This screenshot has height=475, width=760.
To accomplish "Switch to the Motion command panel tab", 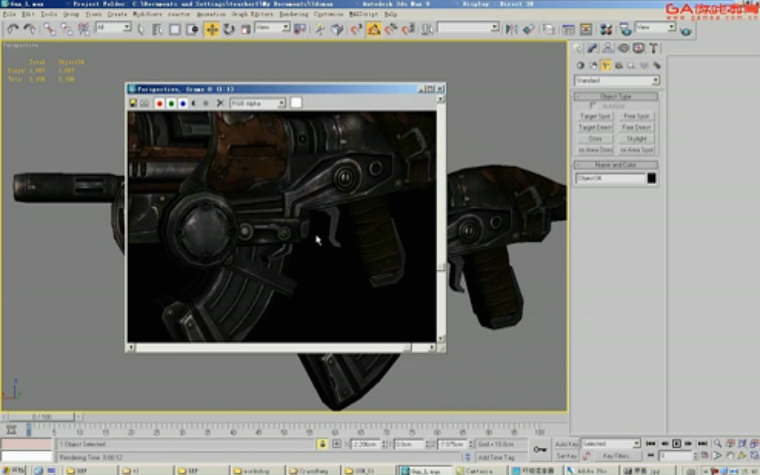I will (x=623, y=48).
